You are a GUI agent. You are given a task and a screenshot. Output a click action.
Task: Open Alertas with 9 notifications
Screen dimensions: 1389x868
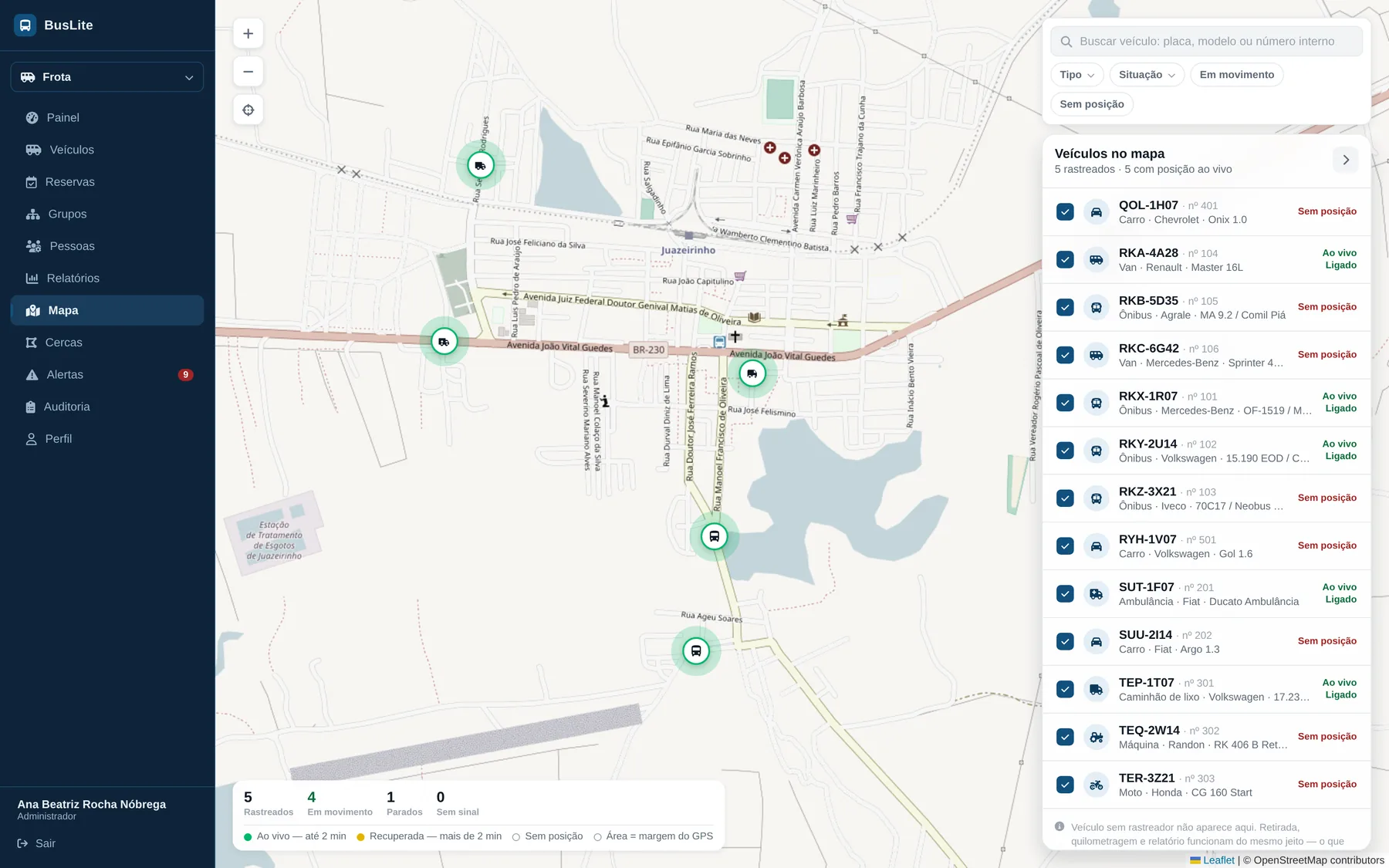click(107, 375)
